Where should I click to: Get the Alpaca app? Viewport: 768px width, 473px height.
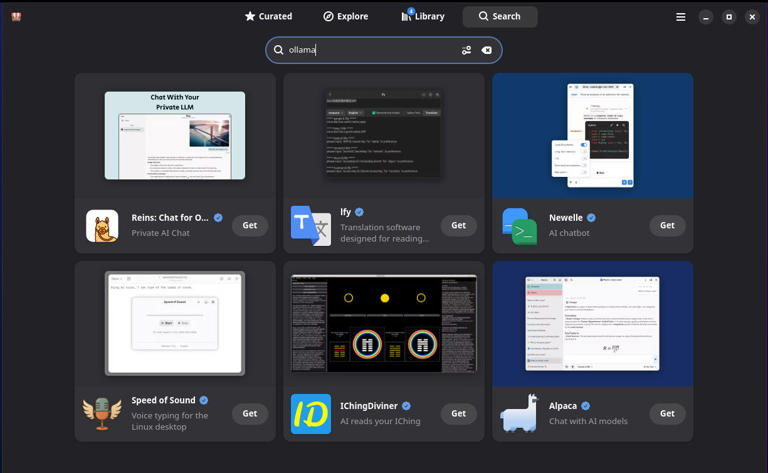(667, 413)
